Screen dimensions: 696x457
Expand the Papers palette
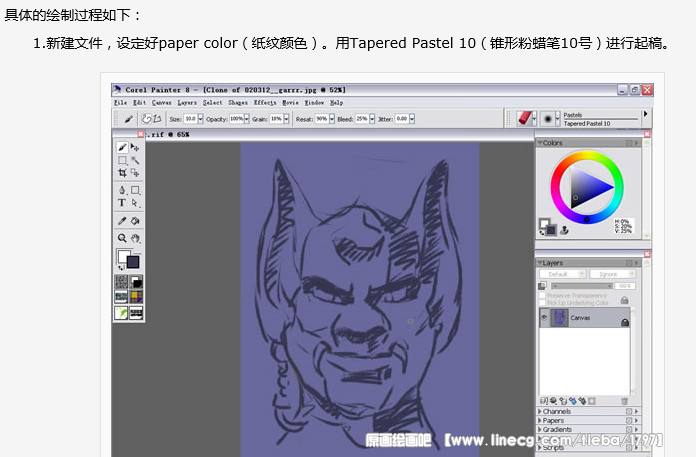[x=540, y=420]
